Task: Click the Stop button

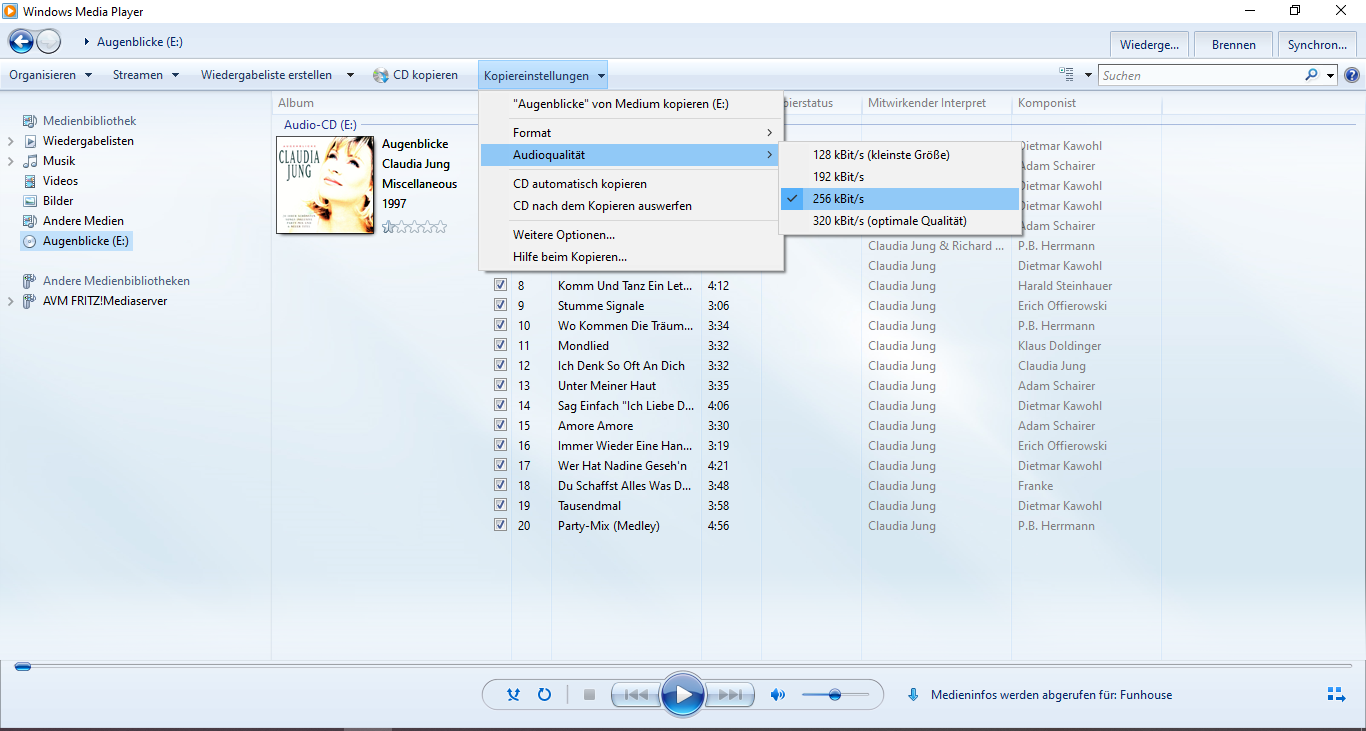Action: [x=589, y=694]
